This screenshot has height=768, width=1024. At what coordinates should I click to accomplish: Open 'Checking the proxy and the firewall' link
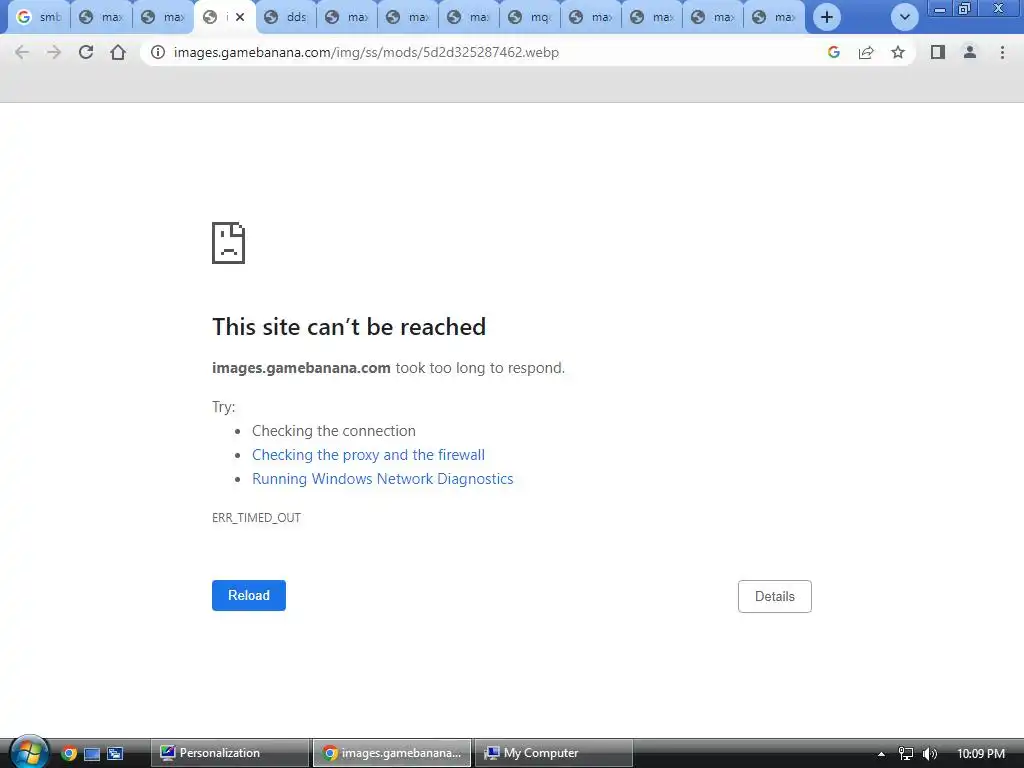[368, 455]
